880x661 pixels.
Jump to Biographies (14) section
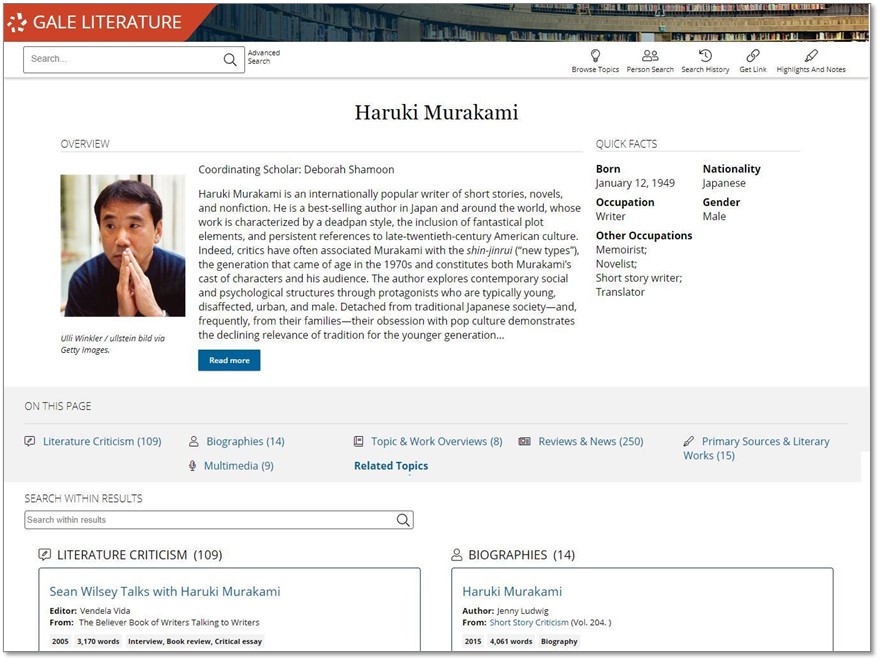click(x=245, y=442)
